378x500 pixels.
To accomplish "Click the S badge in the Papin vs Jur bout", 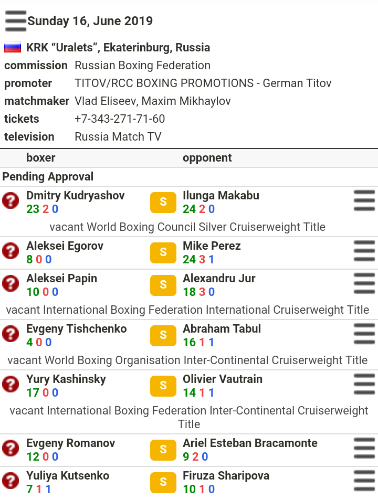I will [163, 285].
